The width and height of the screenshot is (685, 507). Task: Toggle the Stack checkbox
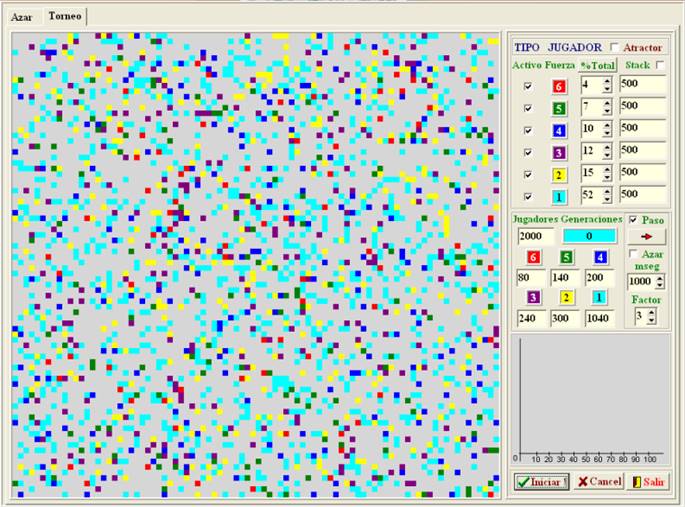pyautogui.click(x=660, y=65)
